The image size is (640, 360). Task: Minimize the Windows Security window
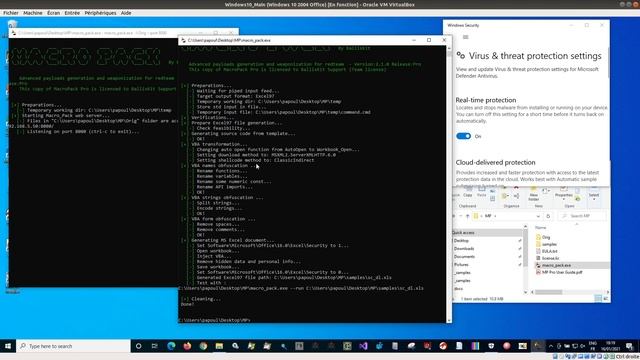coord(571,25)
